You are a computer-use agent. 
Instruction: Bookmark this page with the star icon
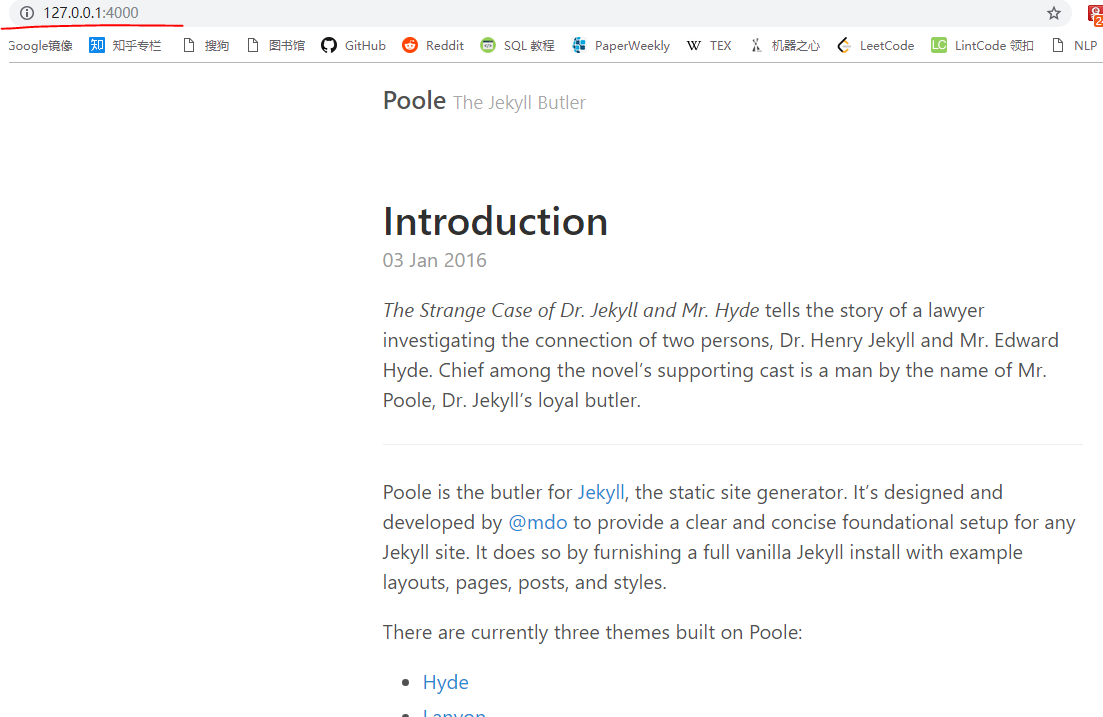[1053, 13]
